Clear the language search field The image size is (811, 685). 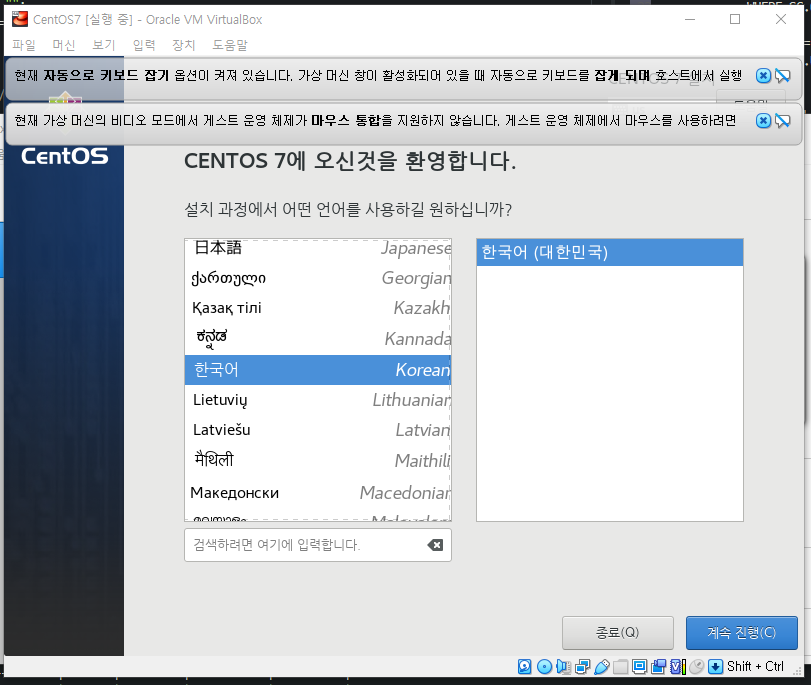pyautogui.click(x=435, y=545)
